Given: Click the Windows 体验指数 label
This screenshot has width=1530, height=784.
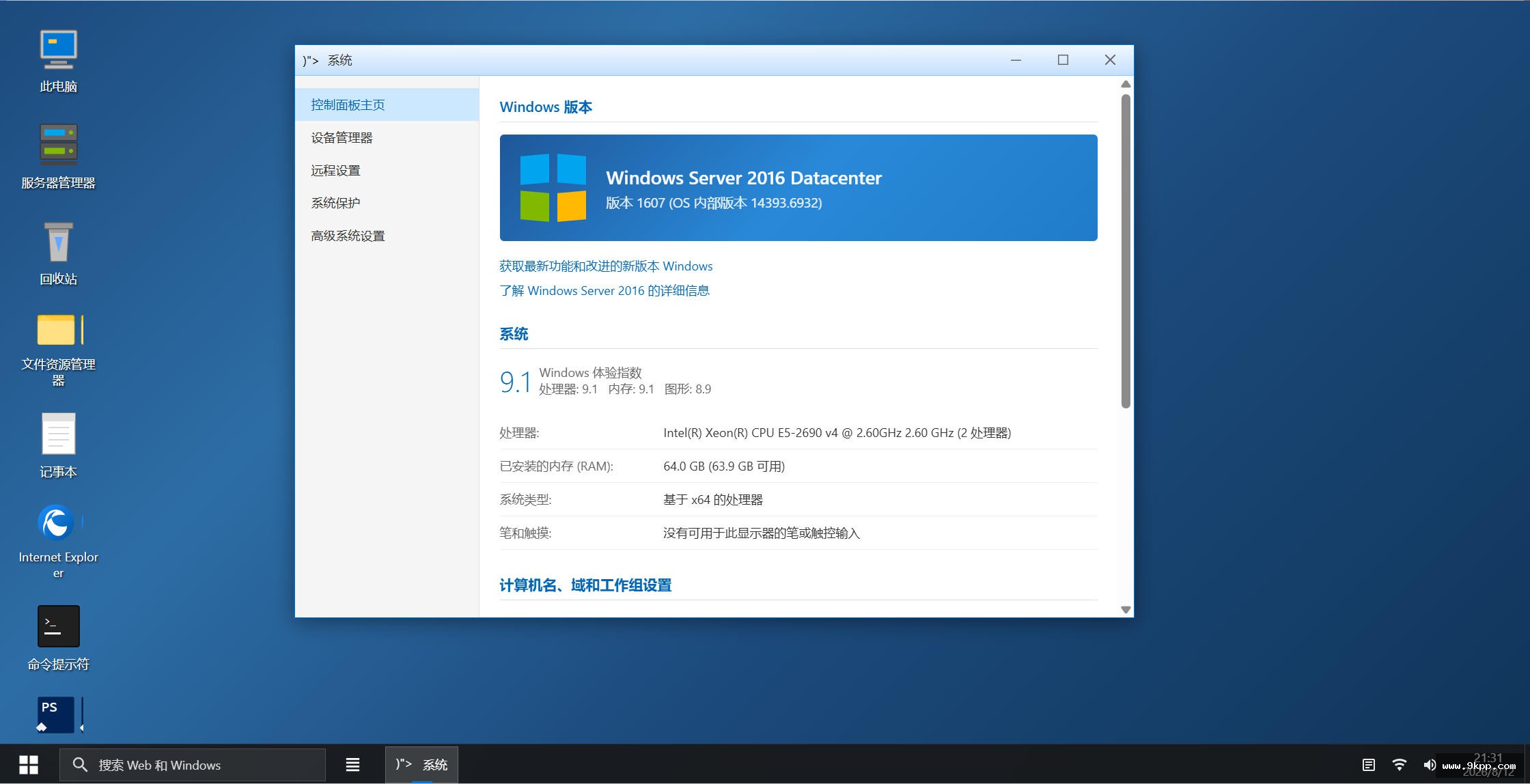Looking at the screenshot, I should point(590,373).
